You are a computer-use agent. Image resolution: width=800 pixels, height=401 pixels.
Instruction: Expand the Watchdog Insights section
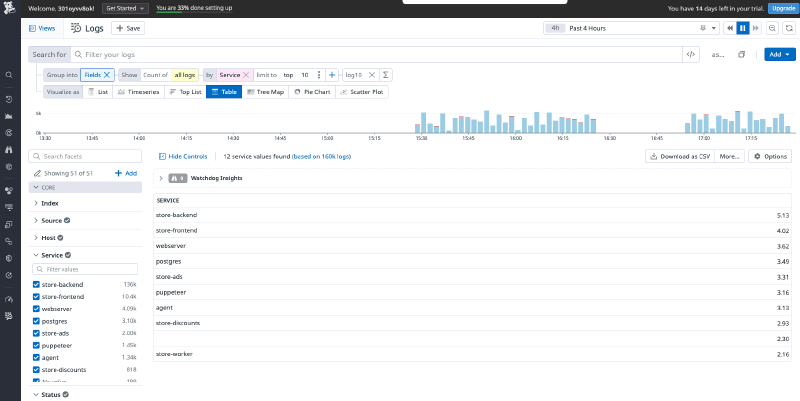162,178
